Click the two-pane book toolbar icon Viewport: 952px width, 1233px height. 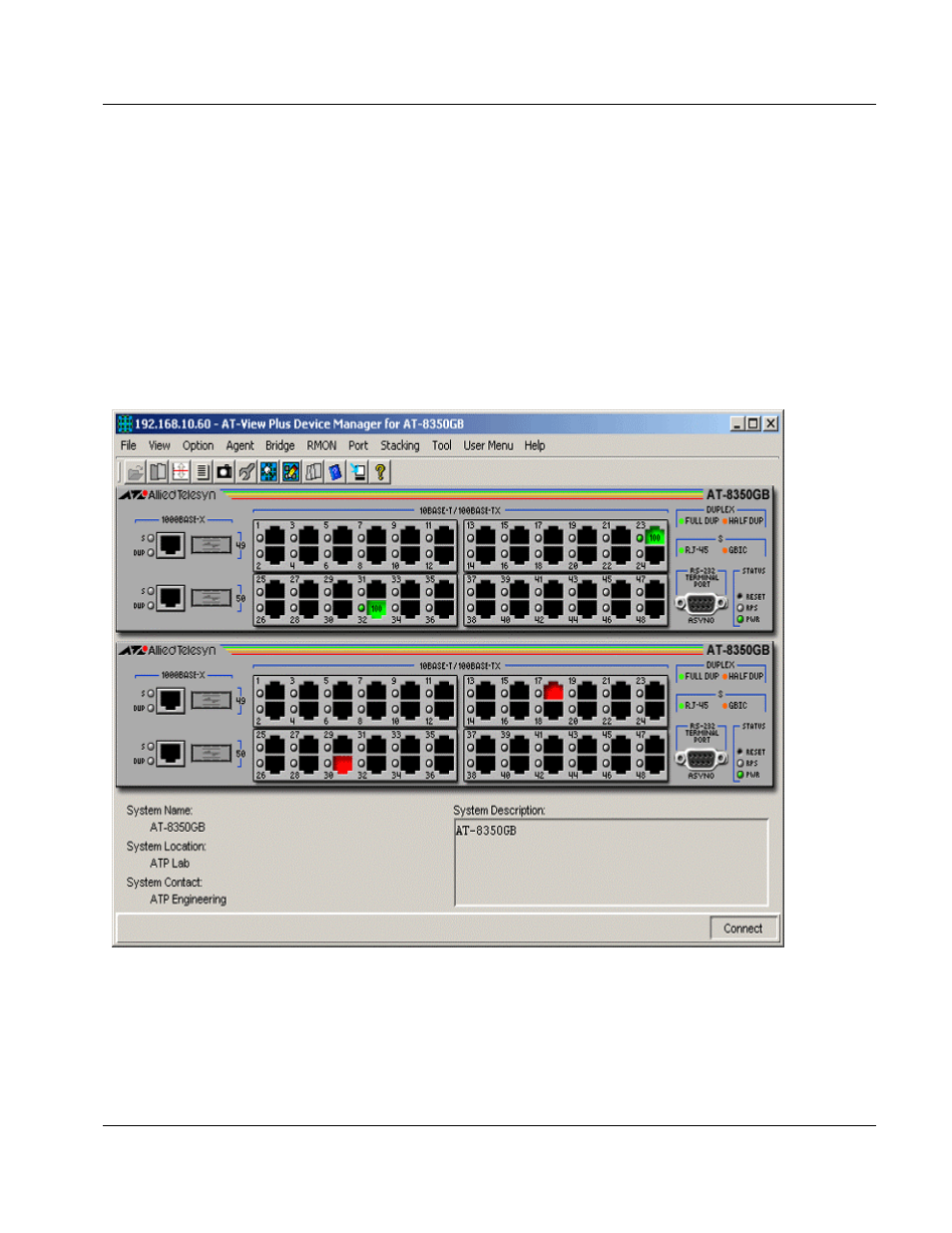158,472
